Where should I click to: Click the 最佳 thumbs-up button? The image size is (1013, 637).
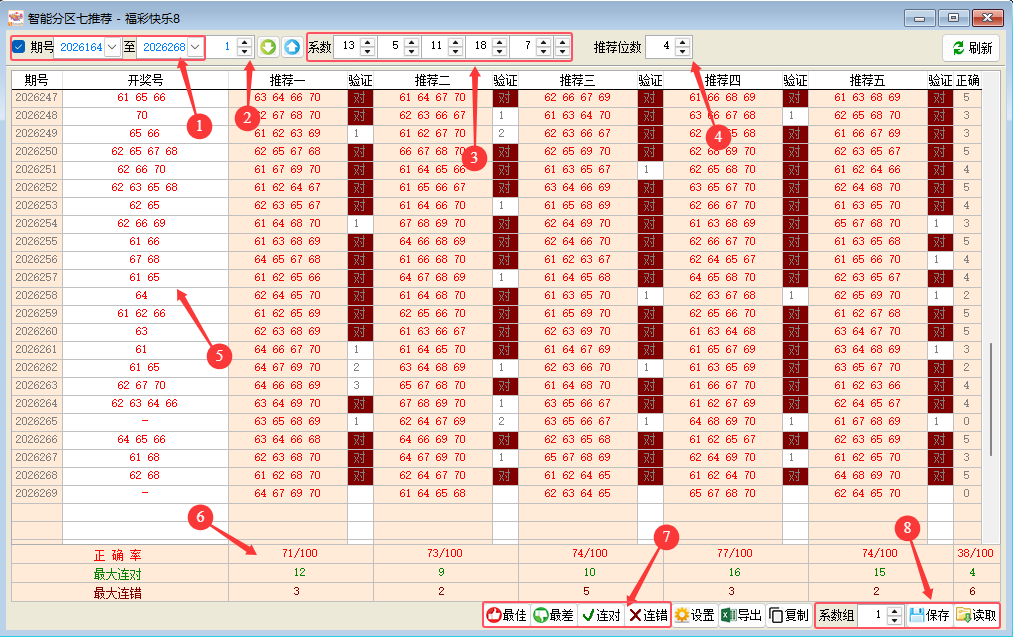tap(507, 615)
